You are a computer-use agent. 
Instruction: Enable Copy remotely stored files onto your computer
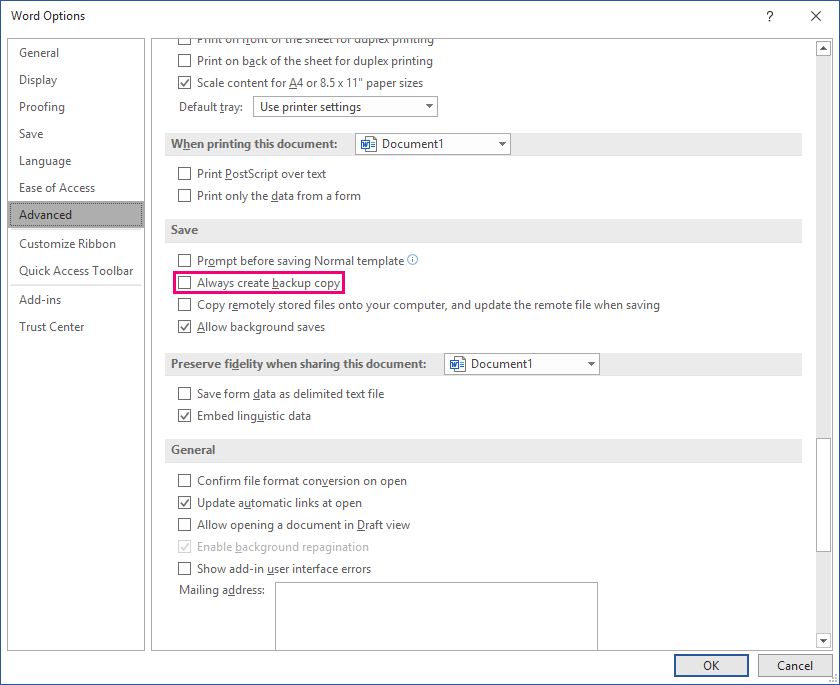[x=184, y=305]
